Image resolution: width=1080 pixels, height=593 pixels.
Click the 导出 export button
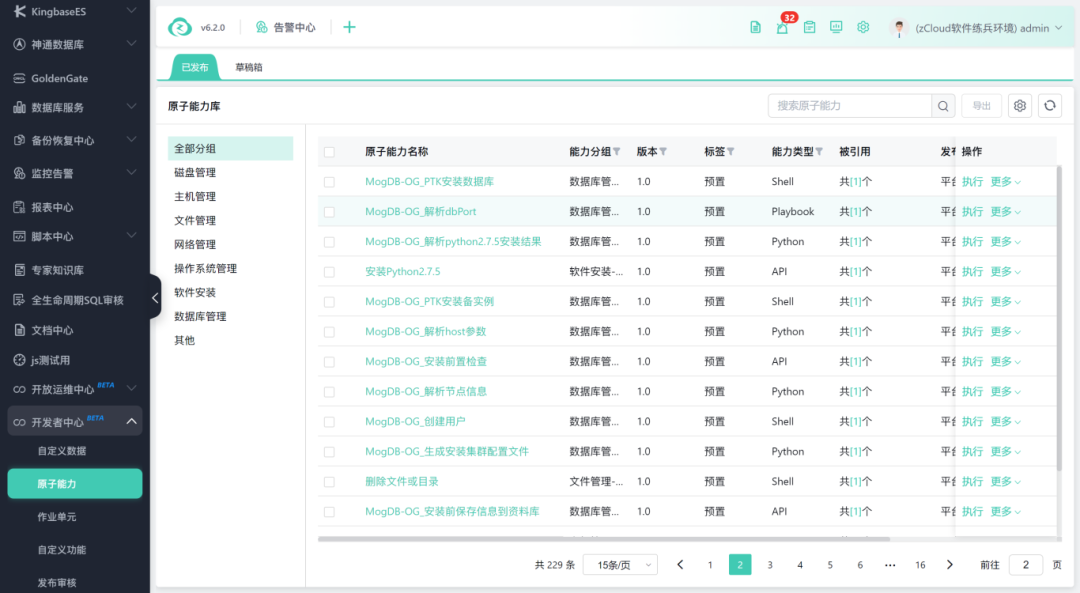[982, 105]
